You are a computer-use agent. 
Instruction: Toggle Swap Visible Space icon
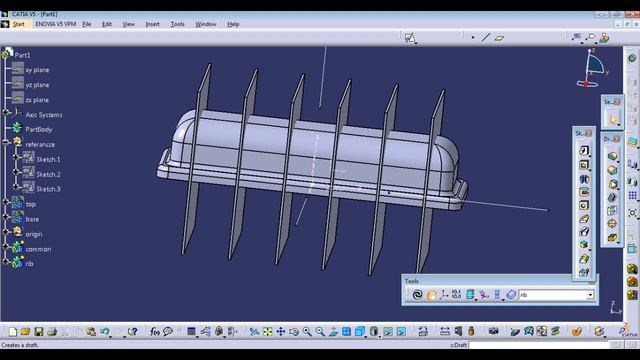tap(401, 332)
